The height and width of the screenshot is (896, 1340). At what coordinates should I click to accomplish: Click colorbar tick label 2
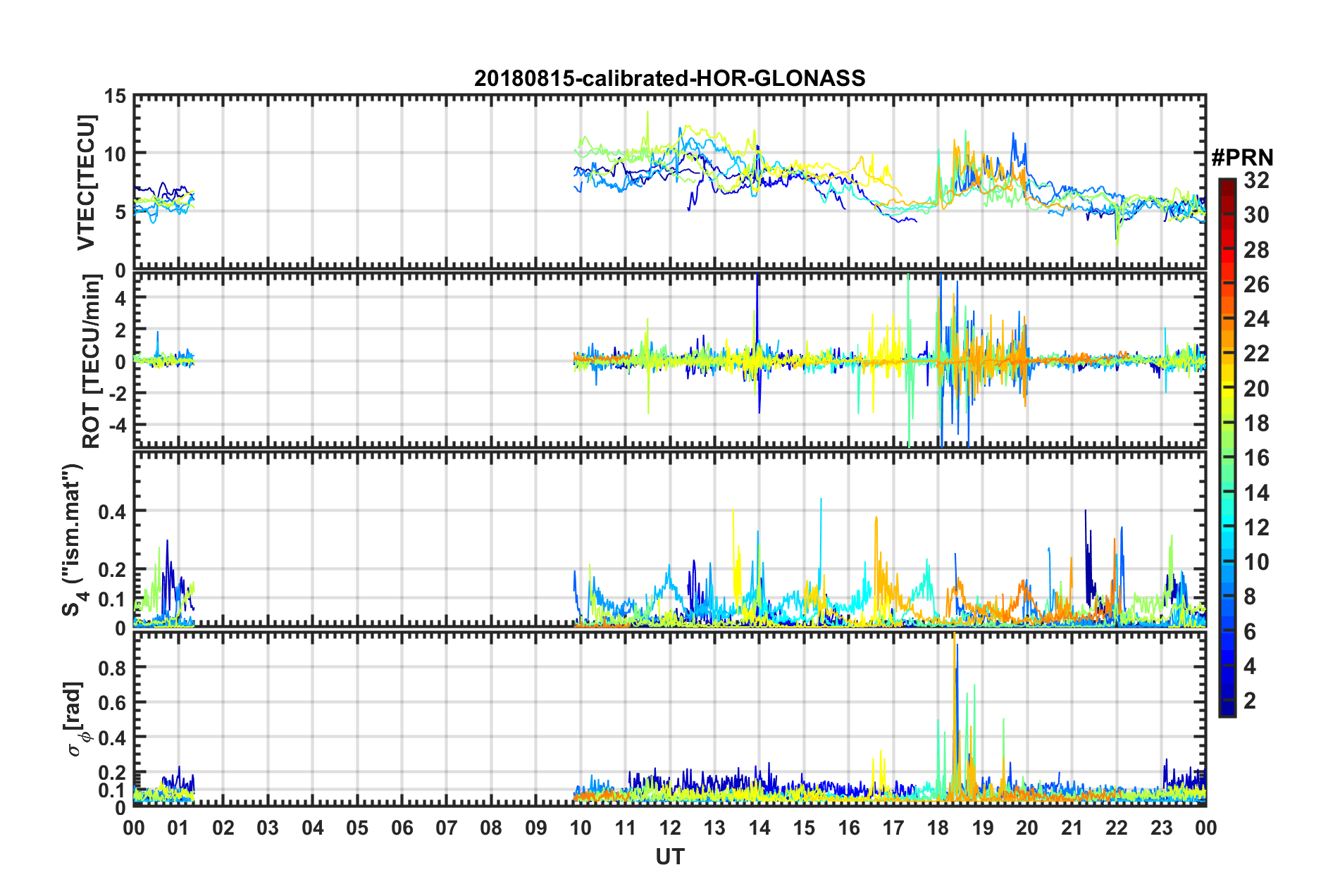coord(1250,700)
